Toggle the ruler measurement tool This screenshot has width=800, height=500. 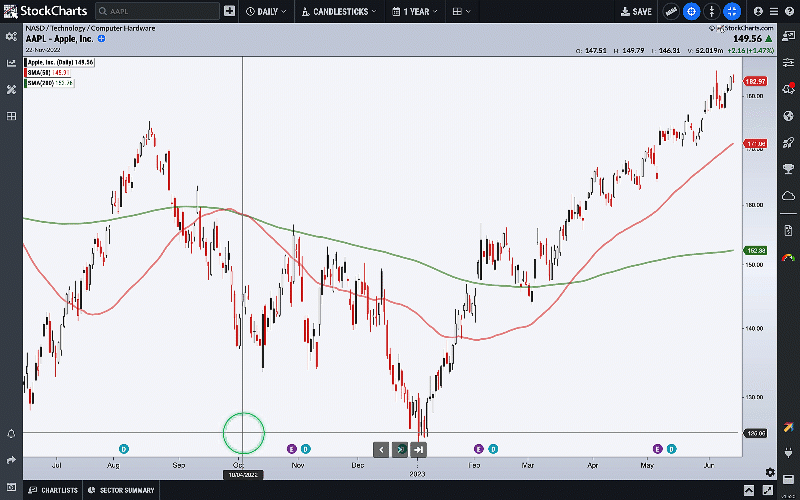(671, 11)
